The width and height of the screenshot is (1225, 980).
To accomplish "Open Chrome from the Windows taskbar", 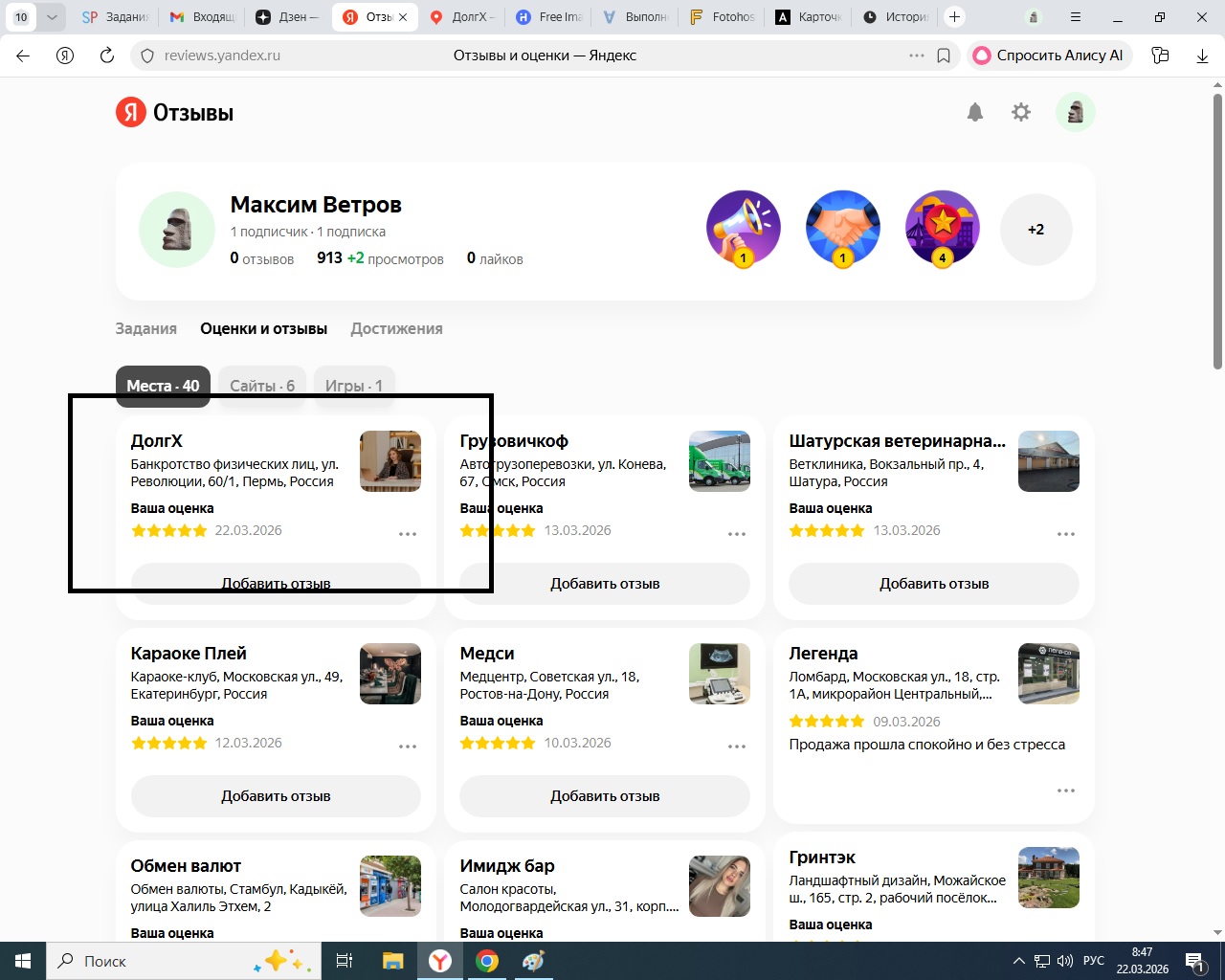I will click(x=487, y=961).
